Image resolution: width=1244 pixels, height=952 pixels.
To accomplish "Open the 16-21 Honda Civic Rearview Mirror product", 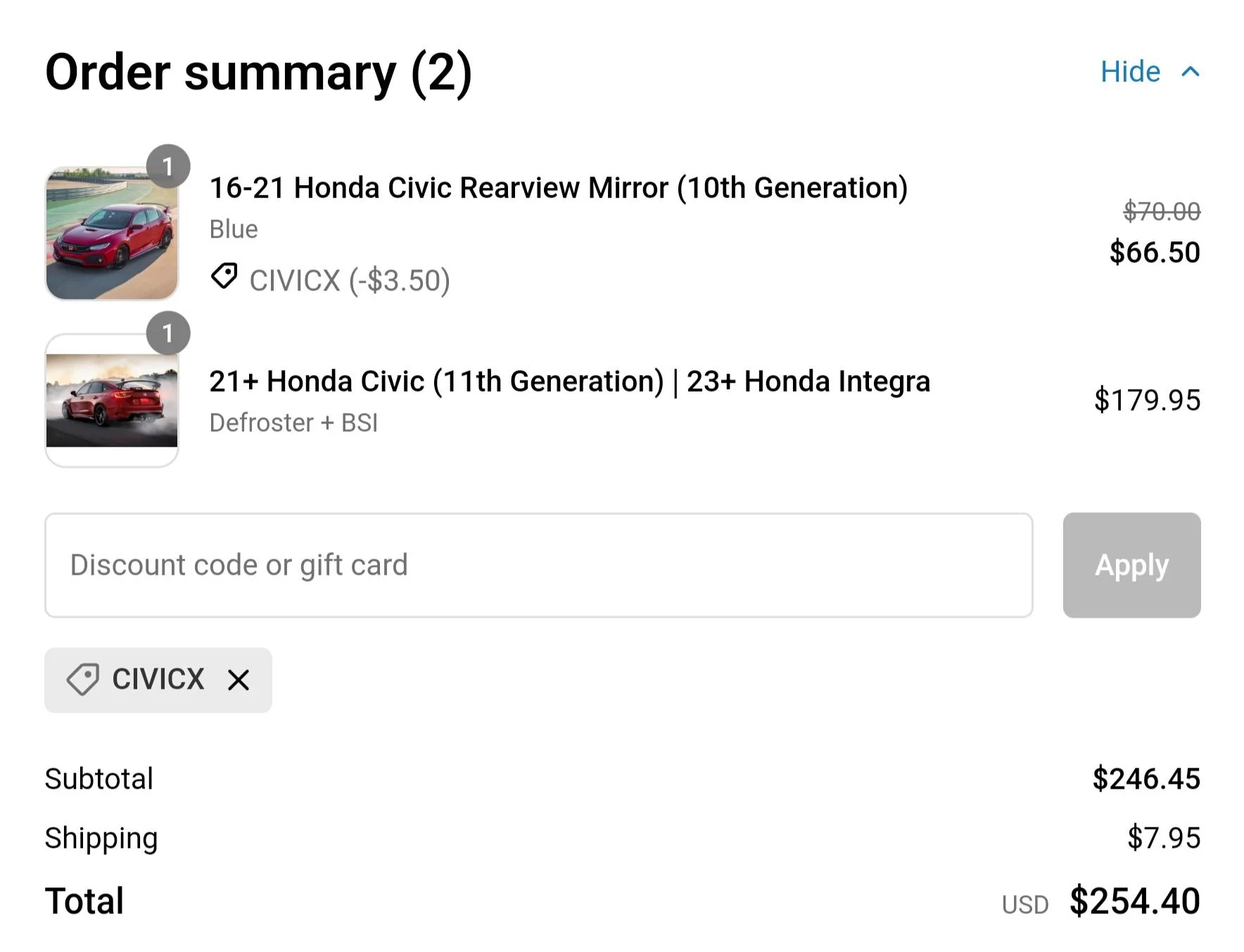I will tap(558, 187).
